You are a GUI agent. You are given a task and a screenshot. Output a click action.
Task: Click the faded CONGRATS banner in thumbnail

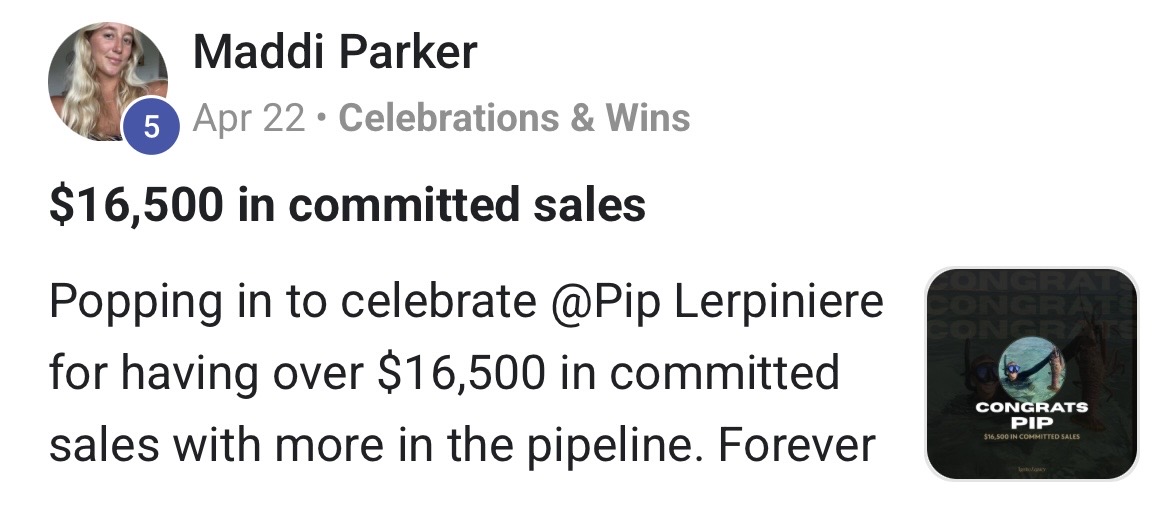point(1032,303)
